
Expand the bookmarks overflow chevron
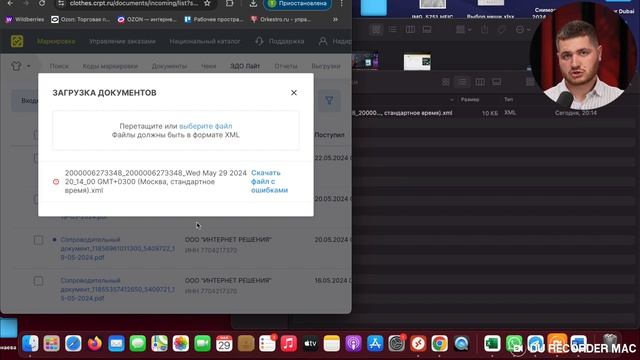335,19
